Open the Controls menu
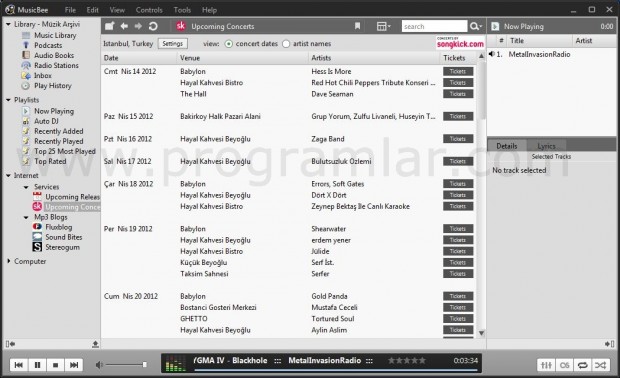This screenshot has height=378, width=620. click(149, 10)
